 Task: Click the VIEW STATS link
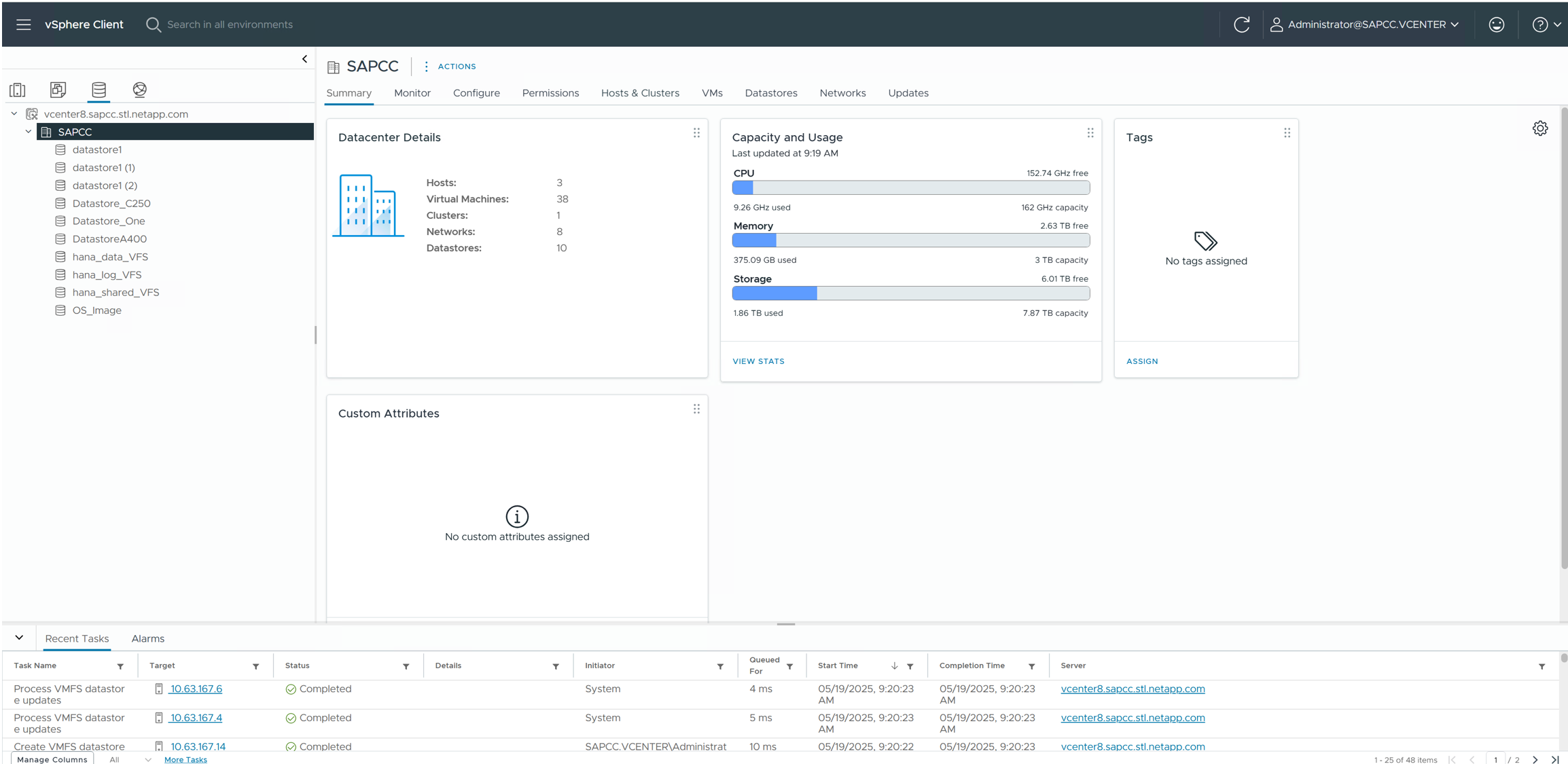[x=758, y=361]
